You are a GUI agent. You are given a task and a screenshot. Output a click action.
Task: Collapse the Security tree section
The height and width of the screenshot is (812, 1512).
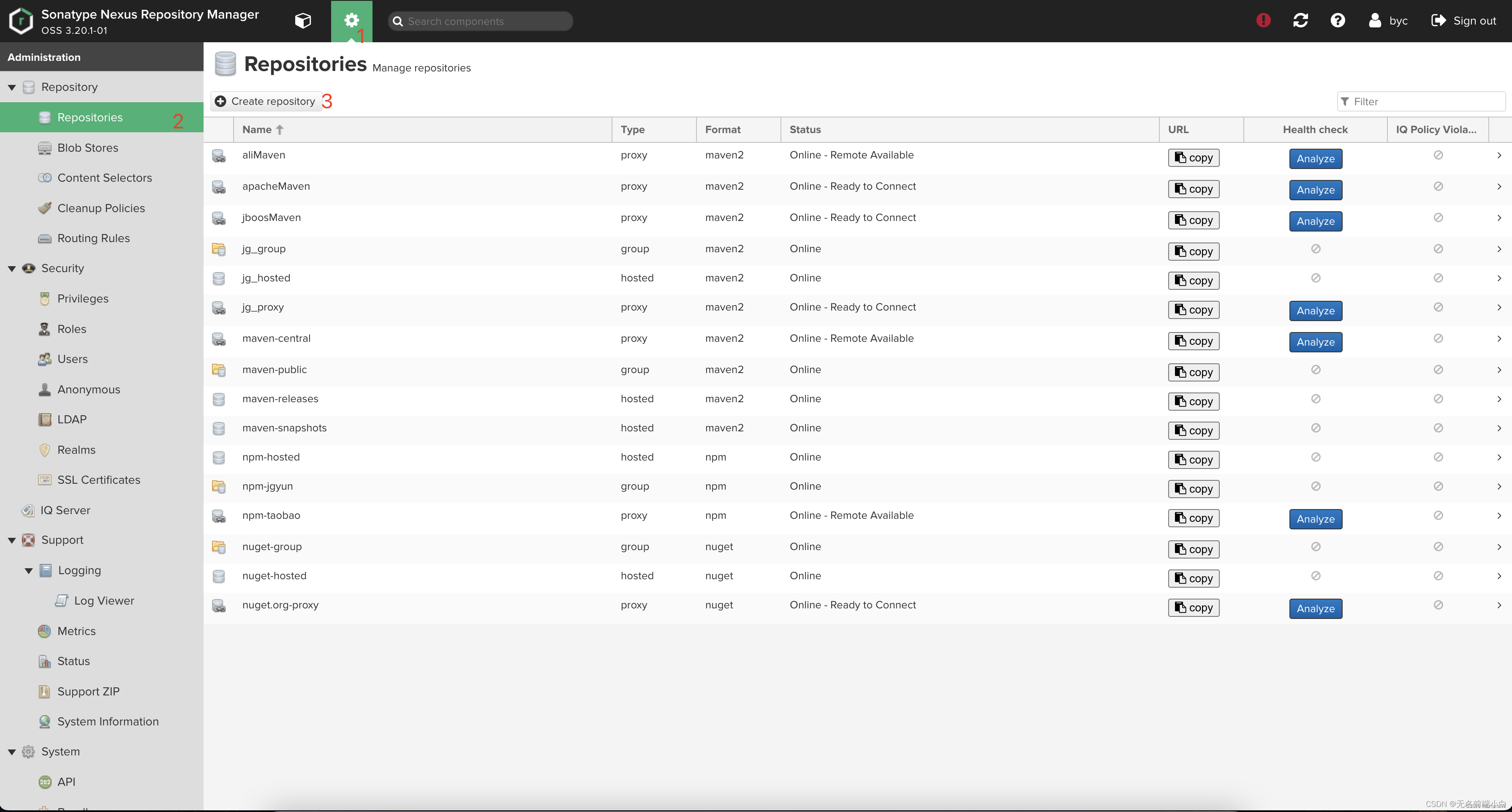point(12,269)
